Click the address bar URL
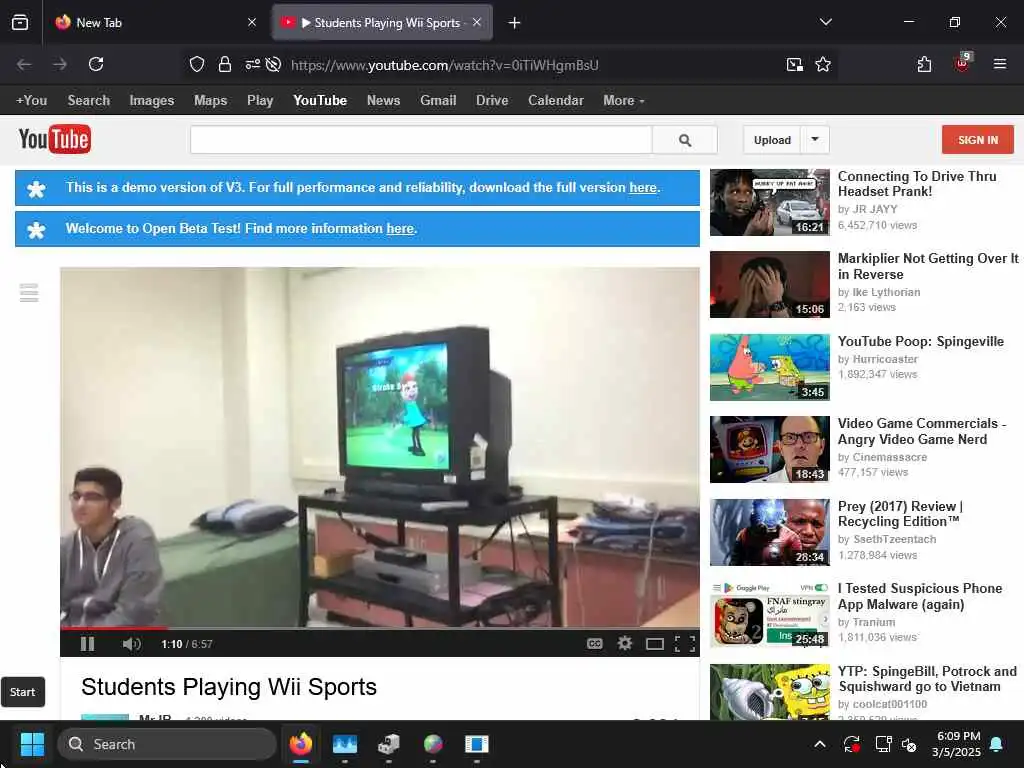The image size is (1024, 768). coord(444,65)
